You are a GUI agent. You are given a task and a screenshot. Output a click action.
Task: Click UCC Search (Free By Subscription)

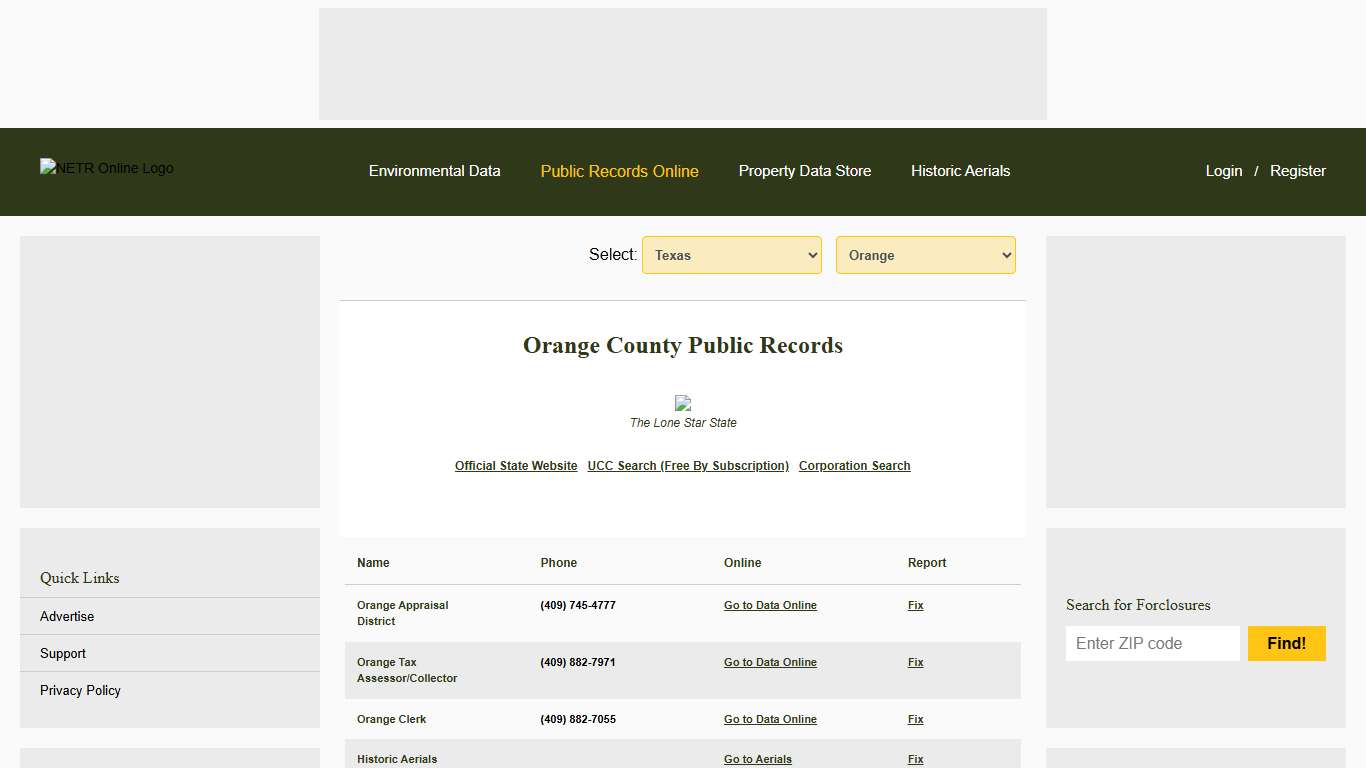click(x=687, y=465)
